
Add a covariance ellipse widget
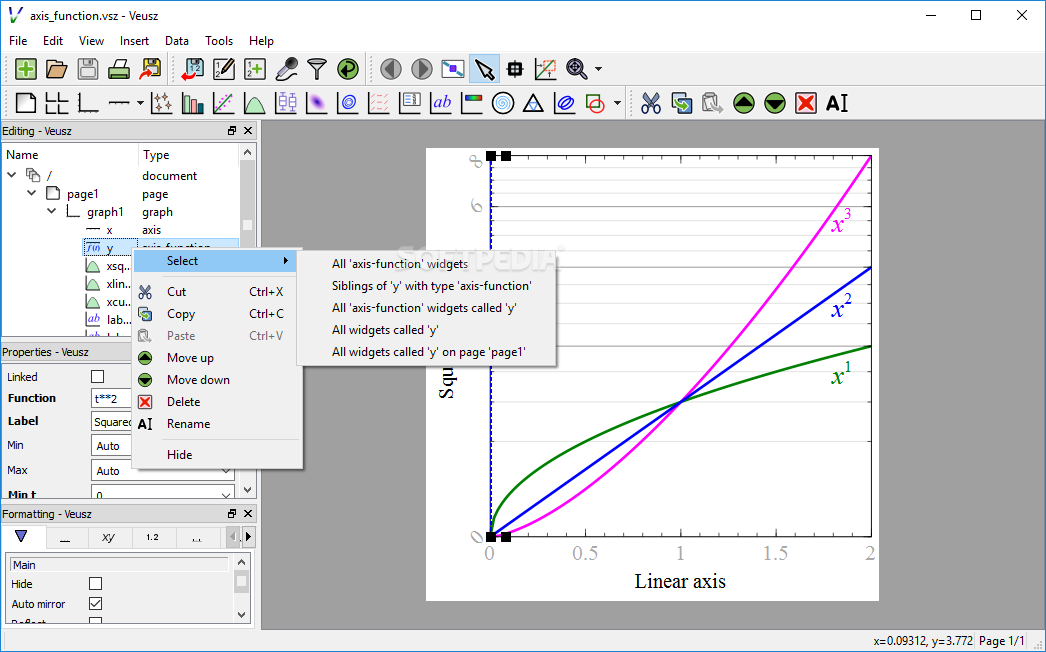[564, 103]
